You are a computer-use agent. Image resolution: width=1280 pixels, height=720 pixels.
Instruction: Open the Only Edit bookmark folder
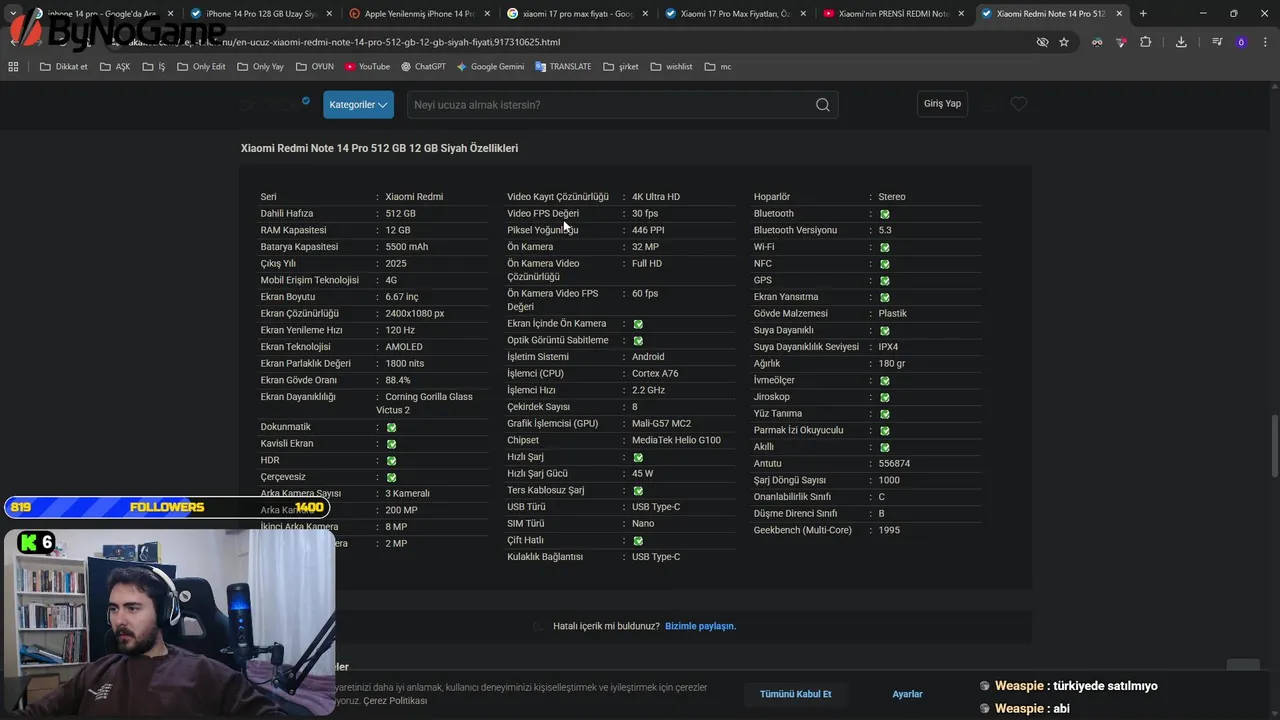pos(201,66)
